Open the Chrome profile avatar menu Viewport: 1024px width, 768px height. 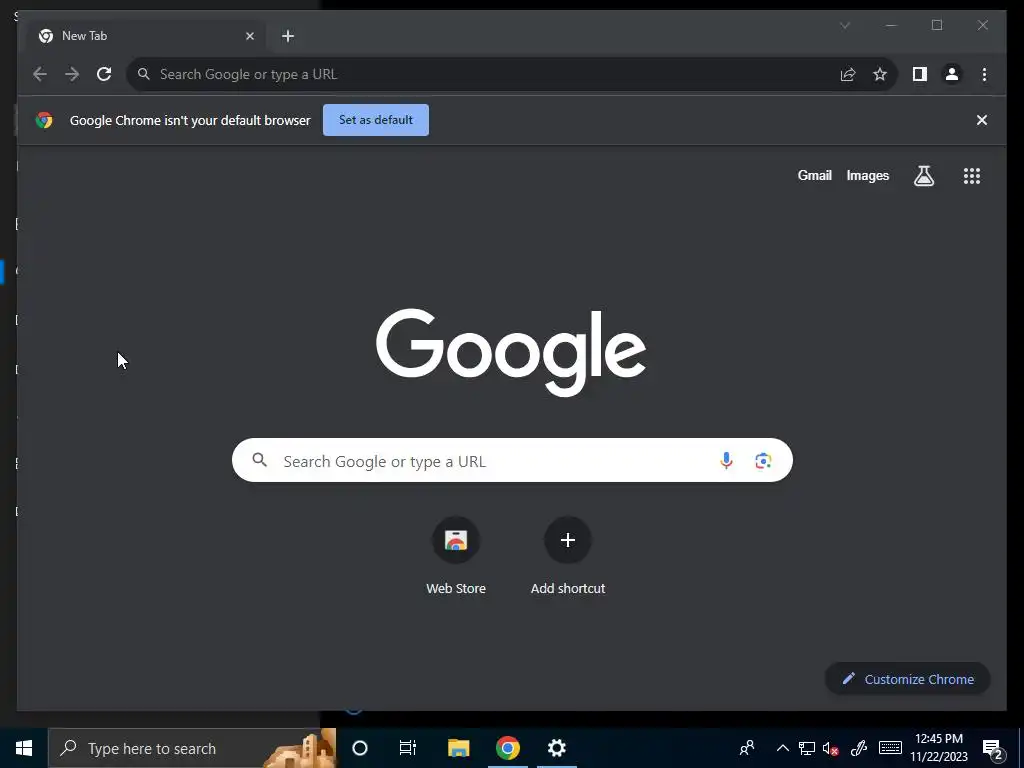952,74
